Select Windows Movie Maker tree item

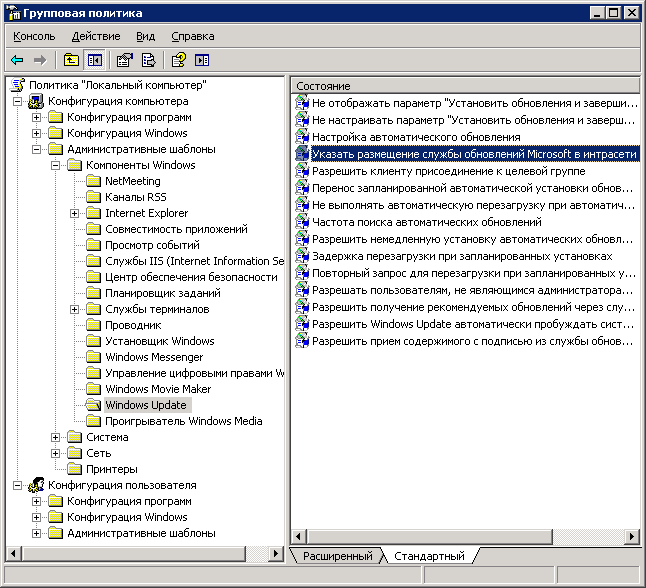(158, 389)
